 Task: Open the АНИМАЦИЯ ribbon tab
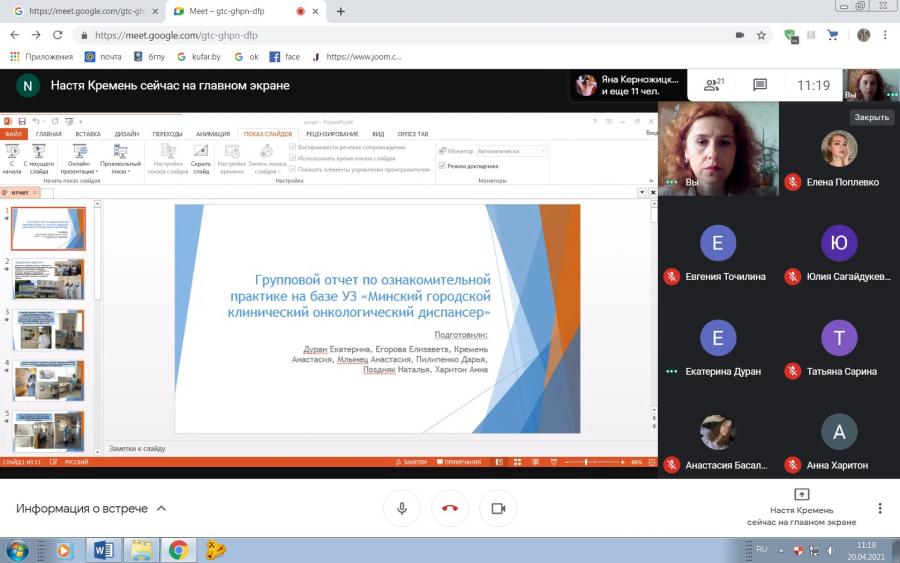click(x=213, y=134)
